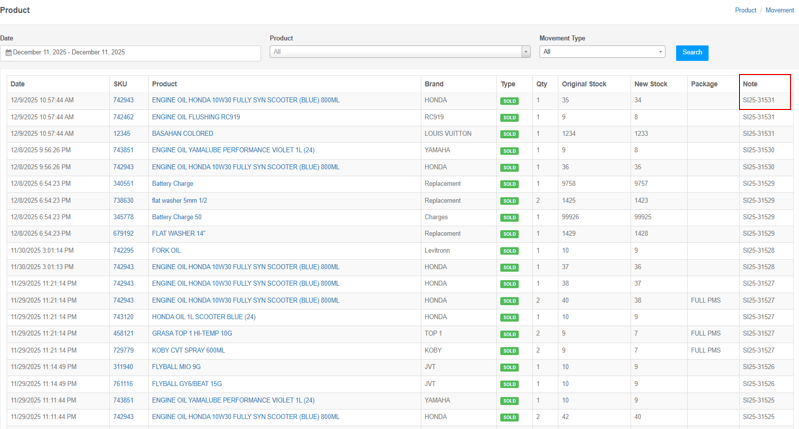
Task: Click SOLD badge in Battery Charge 50 row
Action: tap(509, 217)
